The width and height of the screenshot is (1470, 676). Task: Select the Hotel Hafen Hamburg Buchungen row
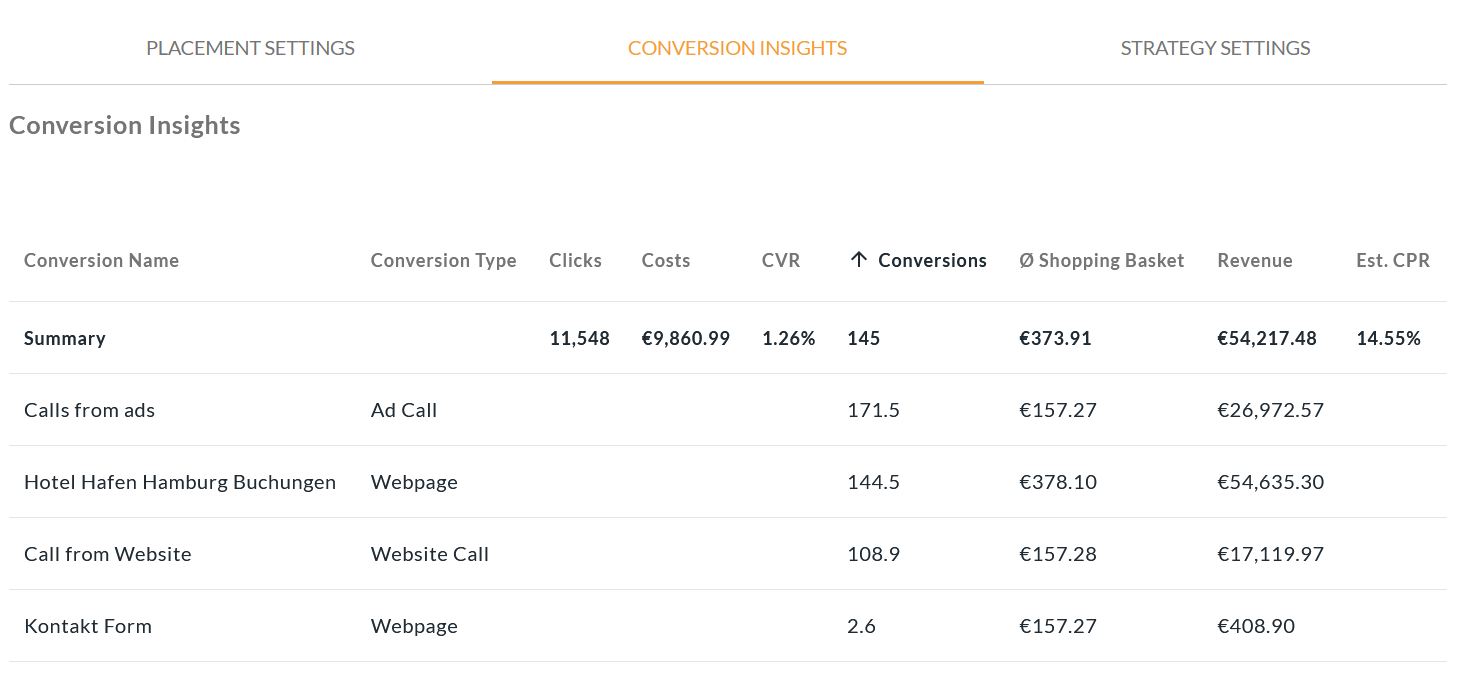point(180,482)
